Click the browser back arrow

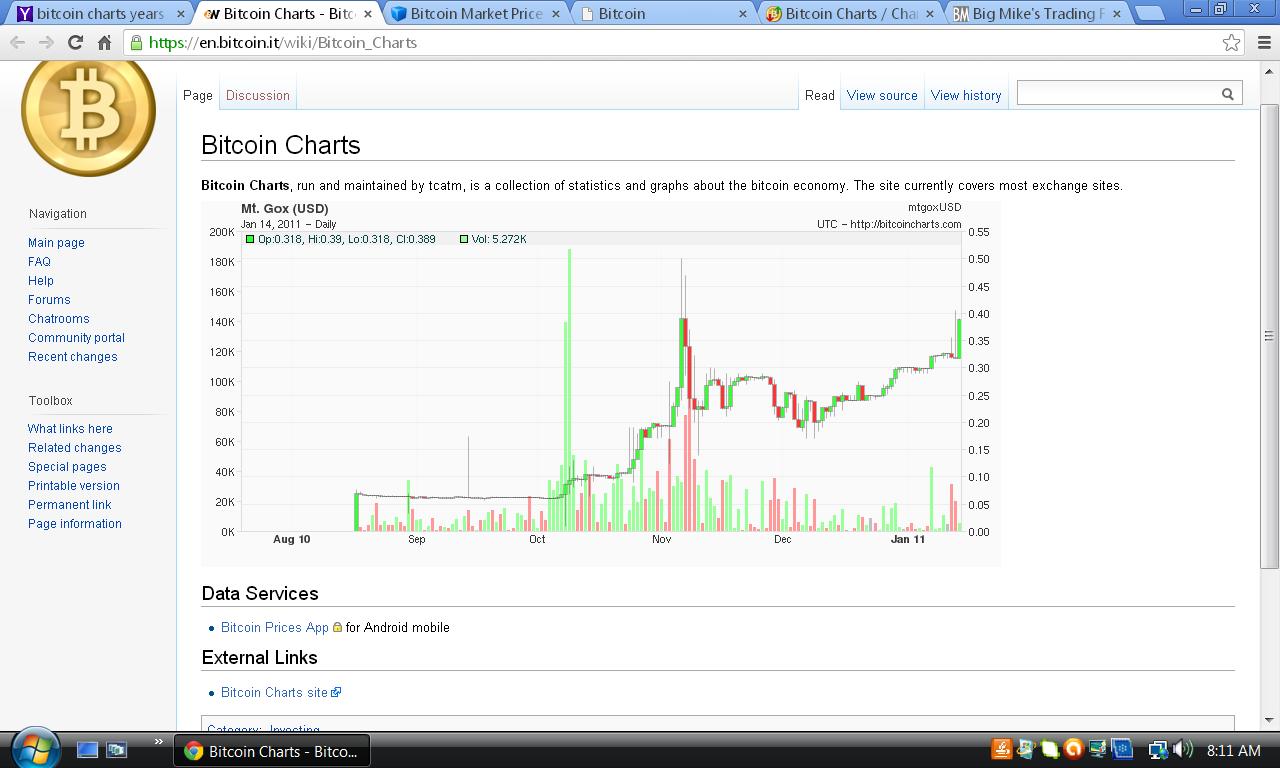[x=17, y=43]
